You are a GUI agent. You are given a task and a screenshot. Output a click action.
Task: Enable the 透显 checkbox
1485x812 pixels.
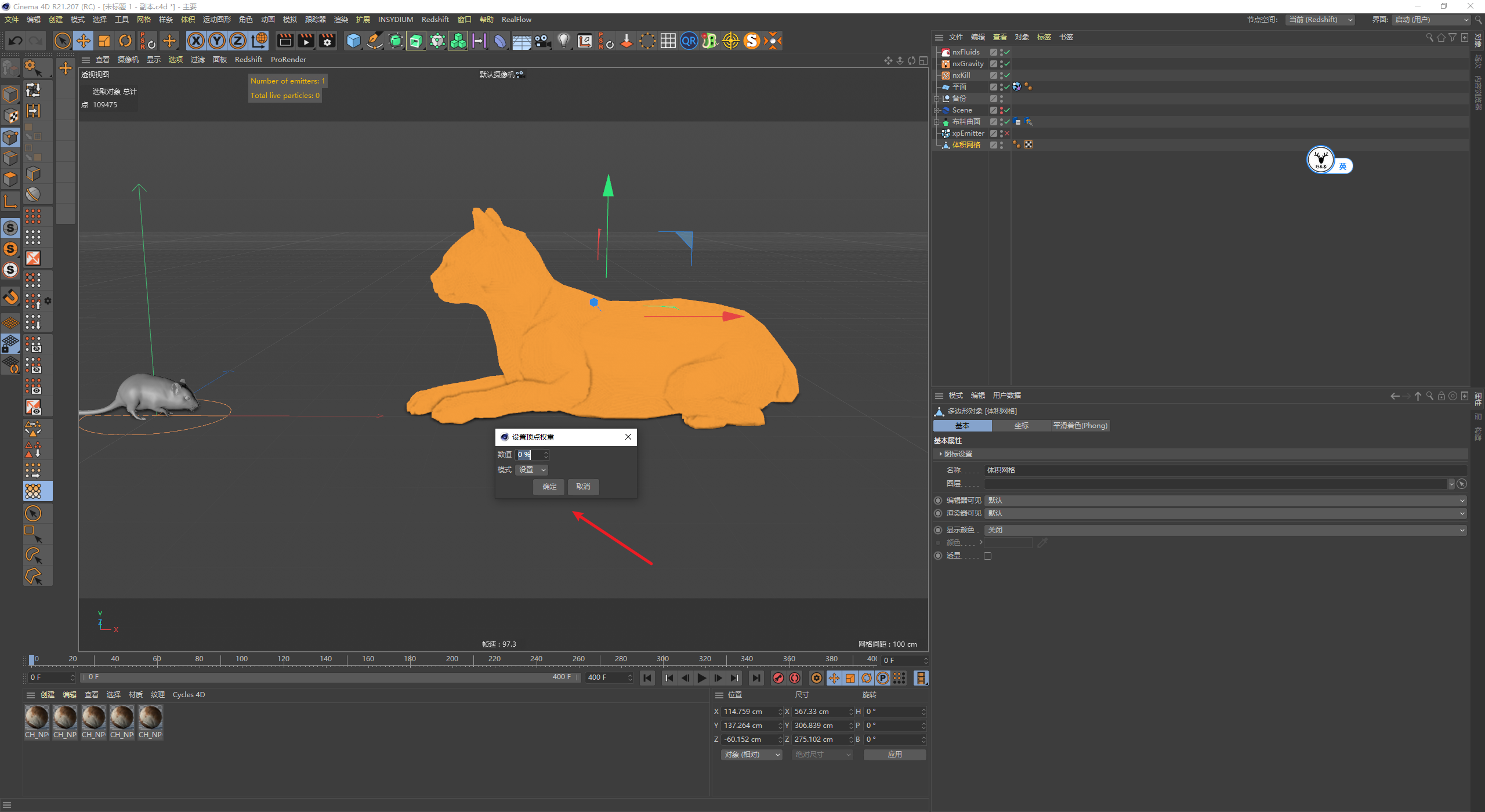pyautogui.click(x=988, y=556)
